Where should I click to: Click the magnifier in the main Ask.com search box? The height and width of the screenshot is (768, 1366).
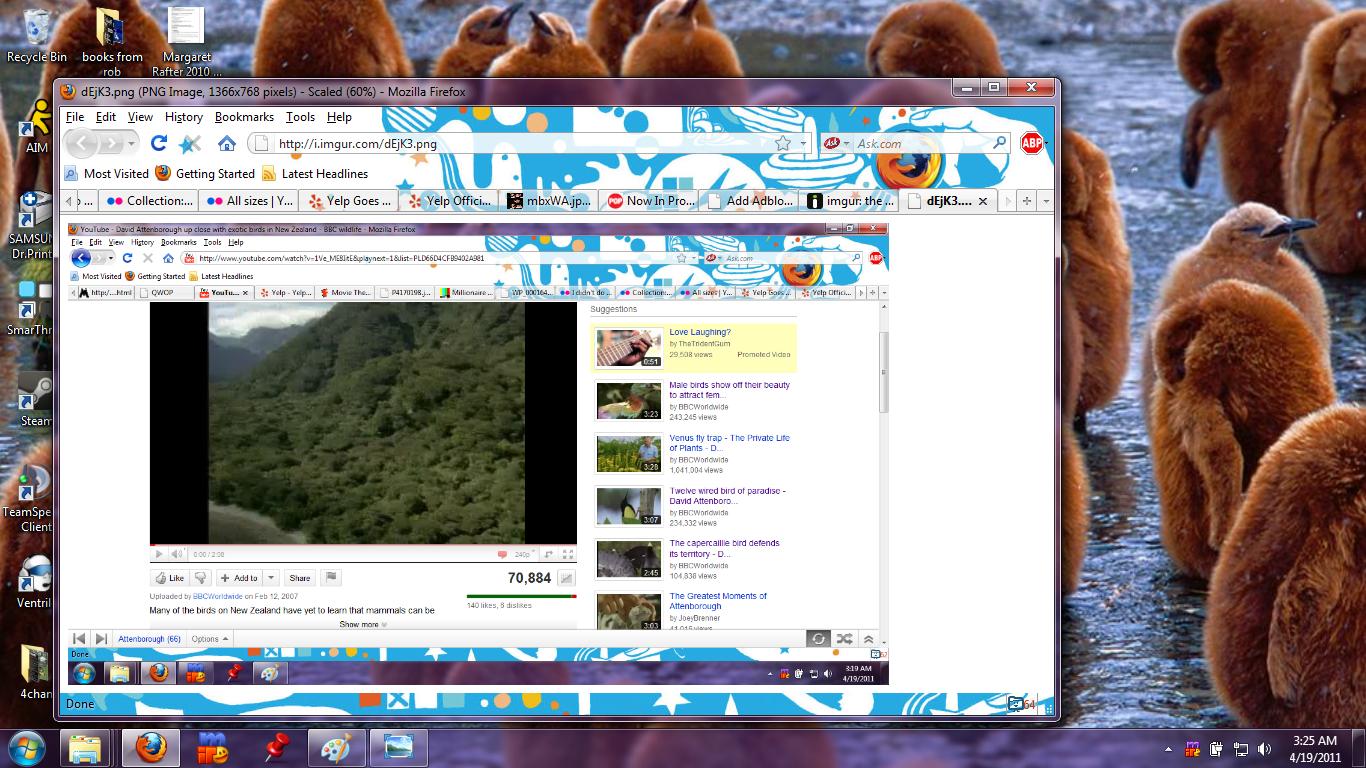(998, 143)
